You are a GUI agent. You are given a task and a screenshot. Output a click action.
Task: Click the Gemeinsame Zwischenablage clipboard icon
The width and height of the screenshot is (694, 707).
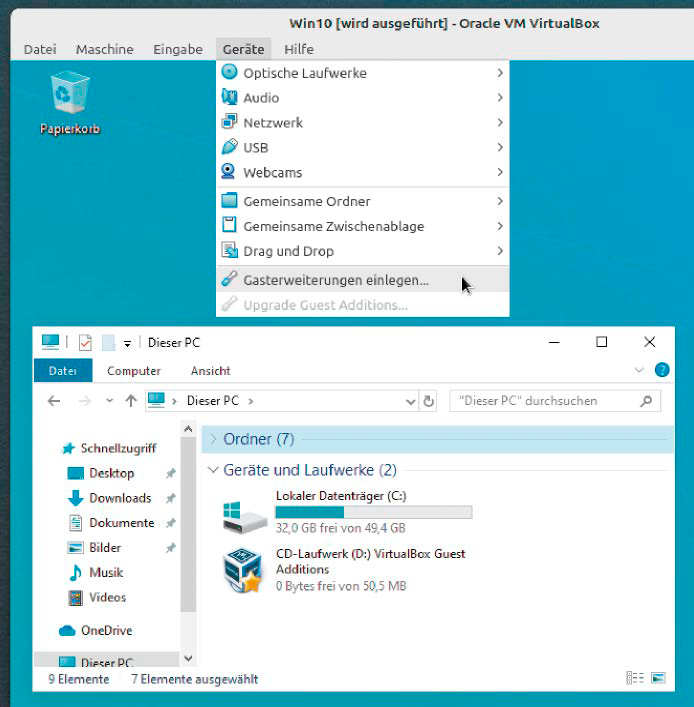click(229, 225)
